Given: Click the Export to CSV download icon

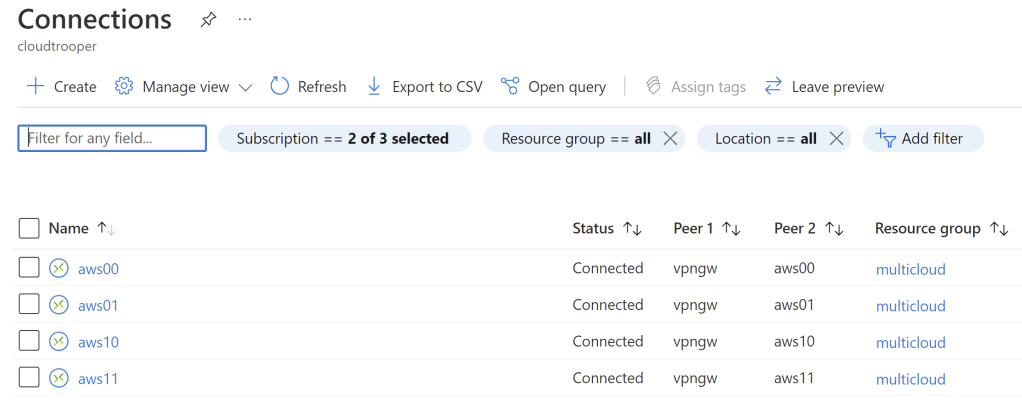Looking at the screenshot, I should [x=374, y=87].
